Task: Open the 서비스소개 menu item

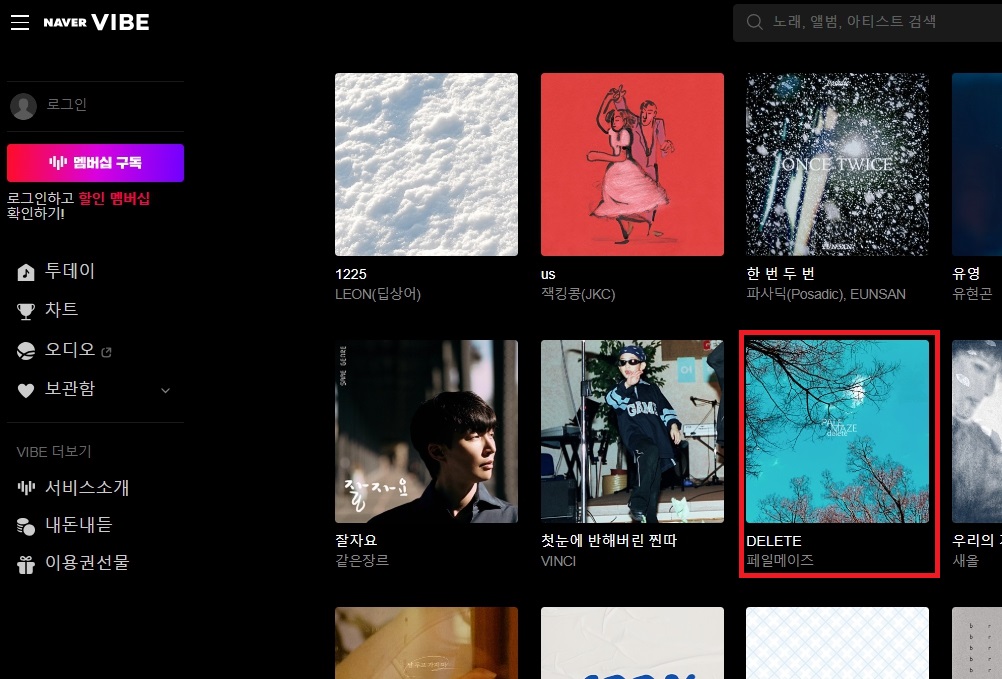Action: (87, 487)
